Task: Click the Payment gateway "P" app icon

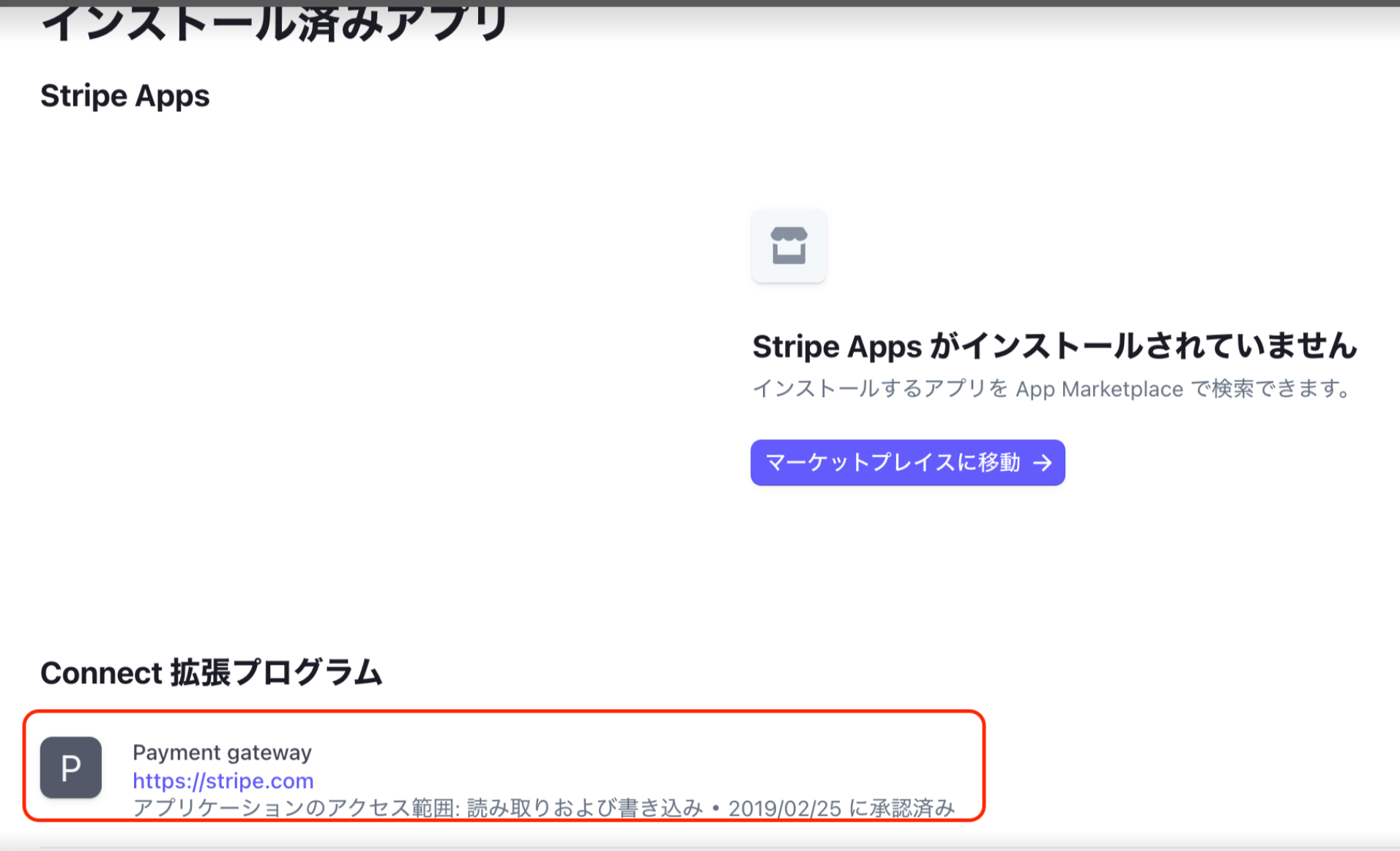Action: pos(71,768)
